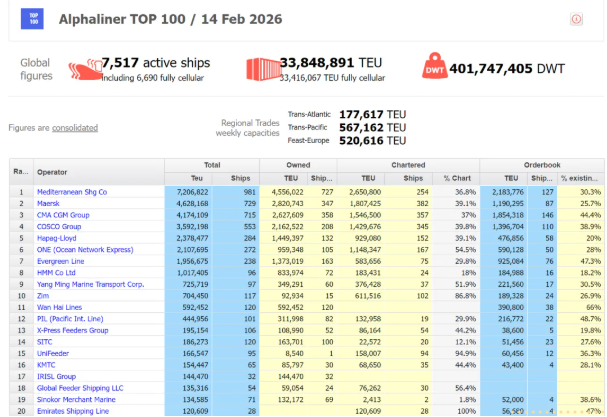Open the red info icon at top right

[576, 19]
